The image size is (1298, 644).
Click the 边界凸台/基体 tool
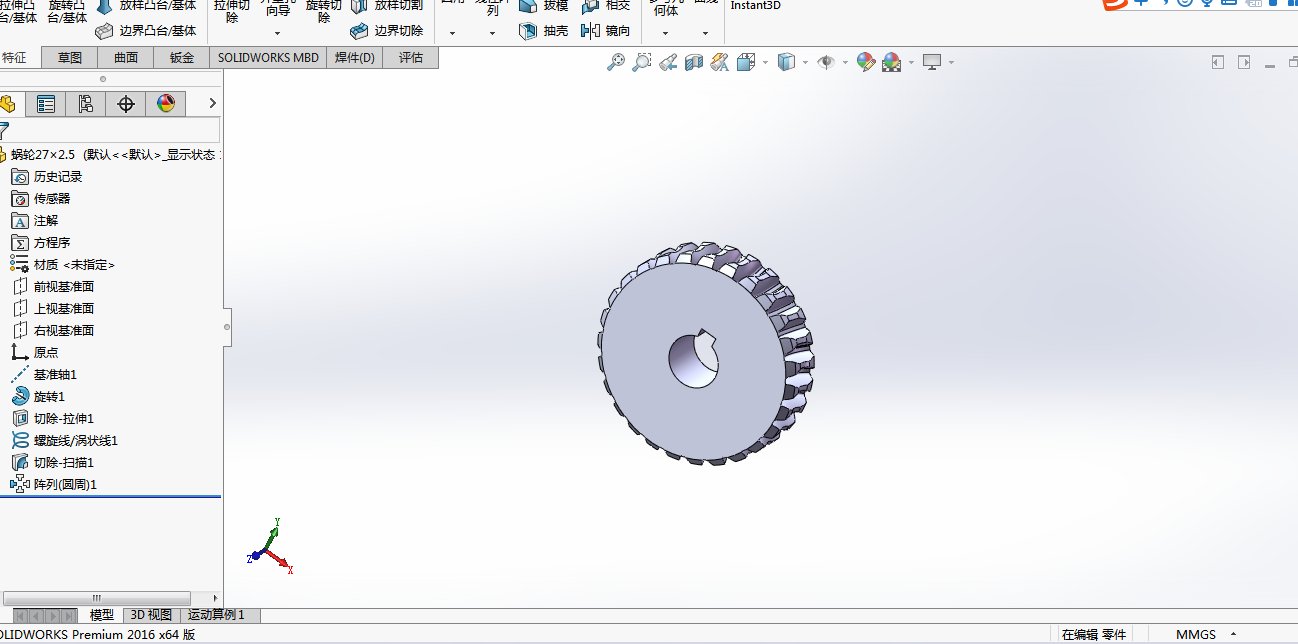point(146,31)
